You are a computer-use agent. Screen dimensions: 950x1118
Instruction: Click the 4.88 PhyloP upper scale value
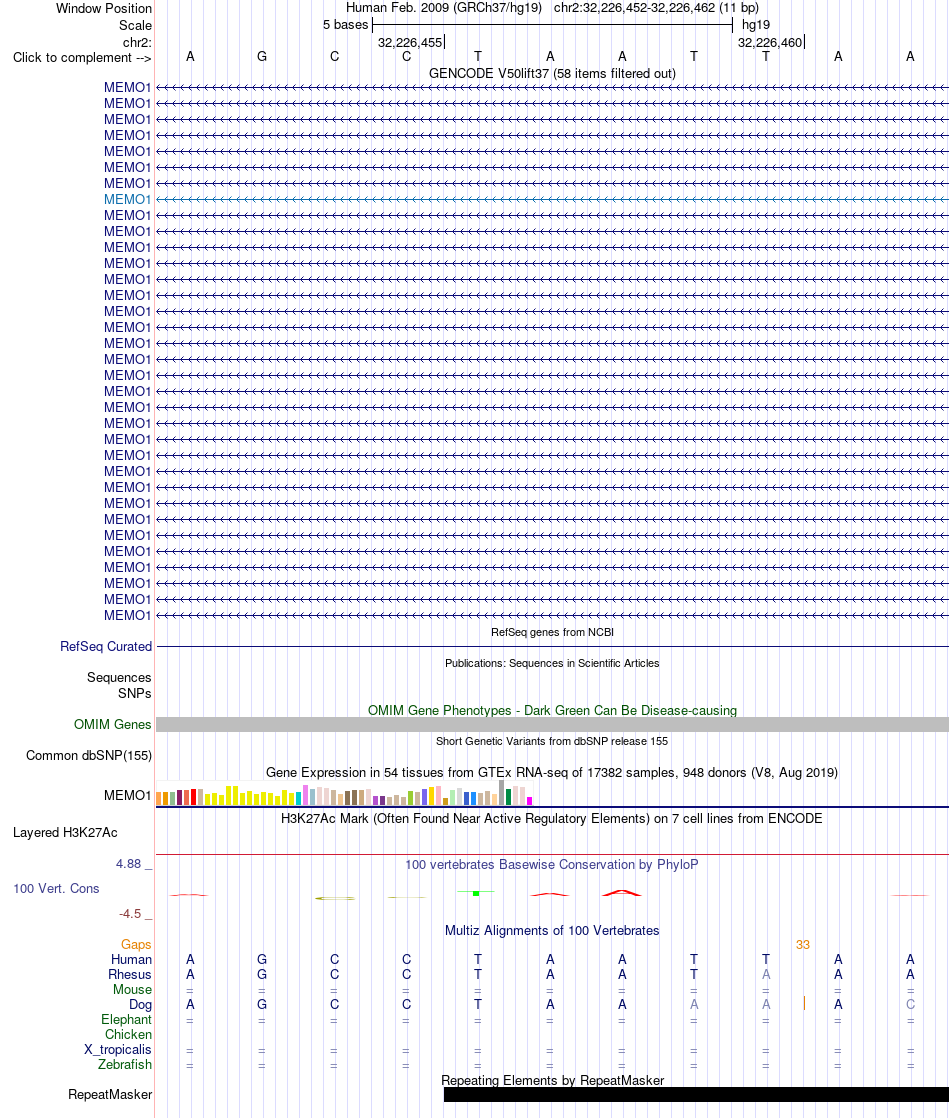click(129, 864)
